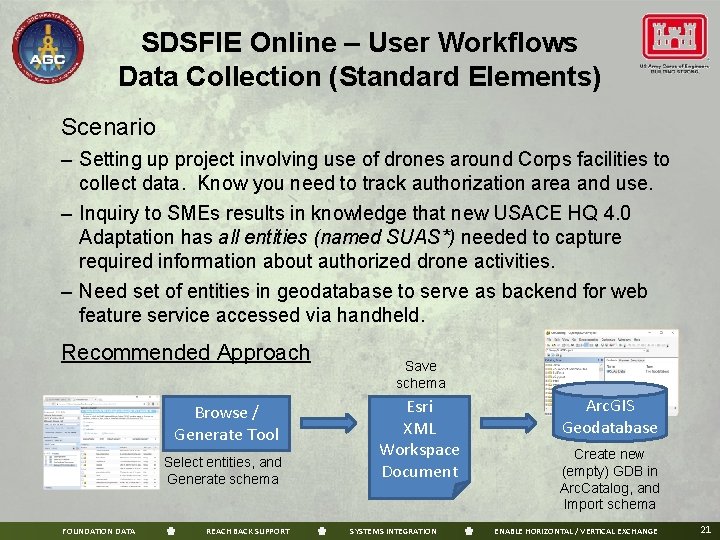Click the 'Select entities, and Generate schema' caption

pyautogui.click(x=223, y=471)
